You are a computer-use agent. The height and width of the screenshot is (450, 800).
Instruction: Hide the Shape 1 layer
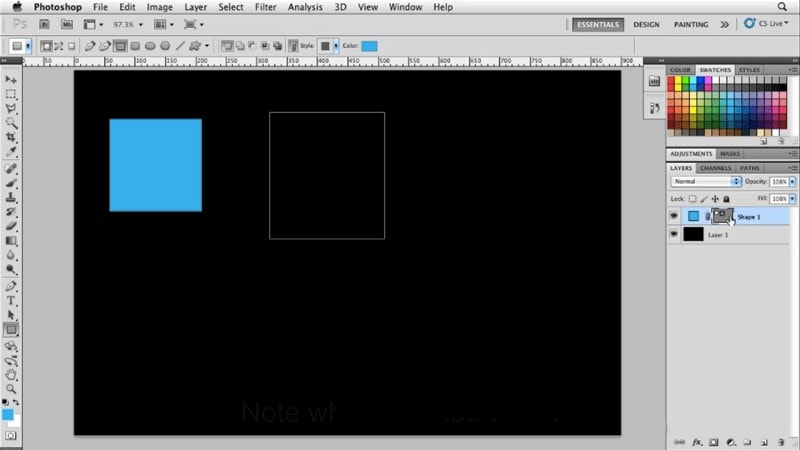pos(674,216)
